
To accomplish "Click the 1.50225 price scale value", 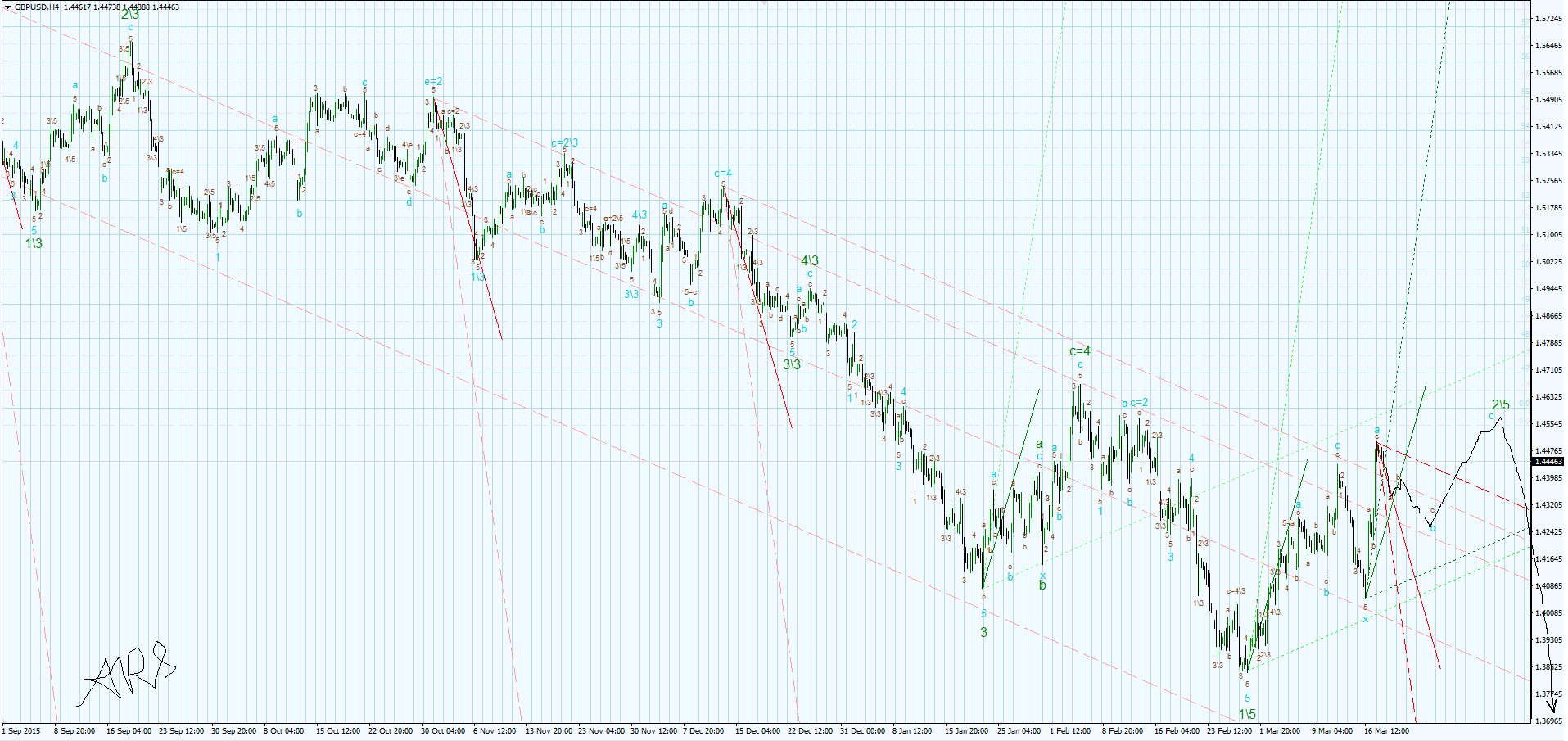I will click(x=1548, y=261).
